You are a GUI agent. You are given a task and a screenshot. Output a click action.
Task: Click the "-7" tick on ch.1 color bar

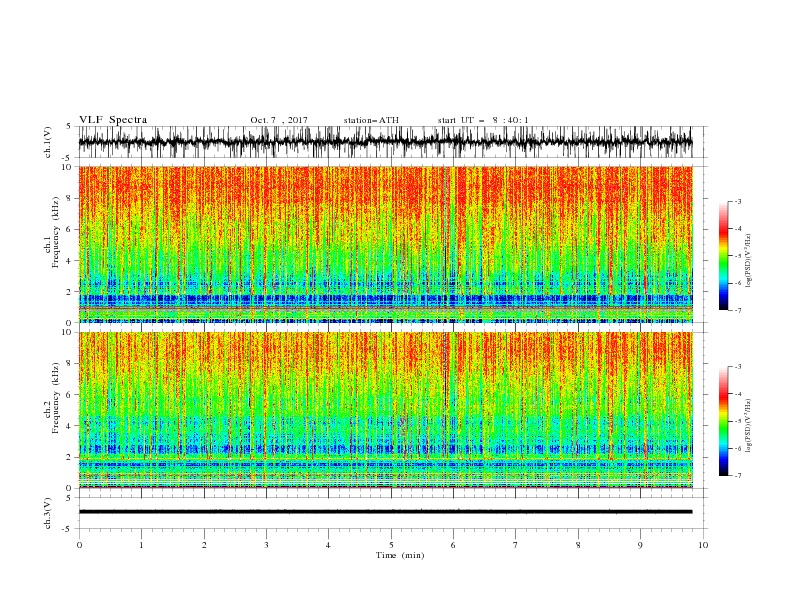738,310
